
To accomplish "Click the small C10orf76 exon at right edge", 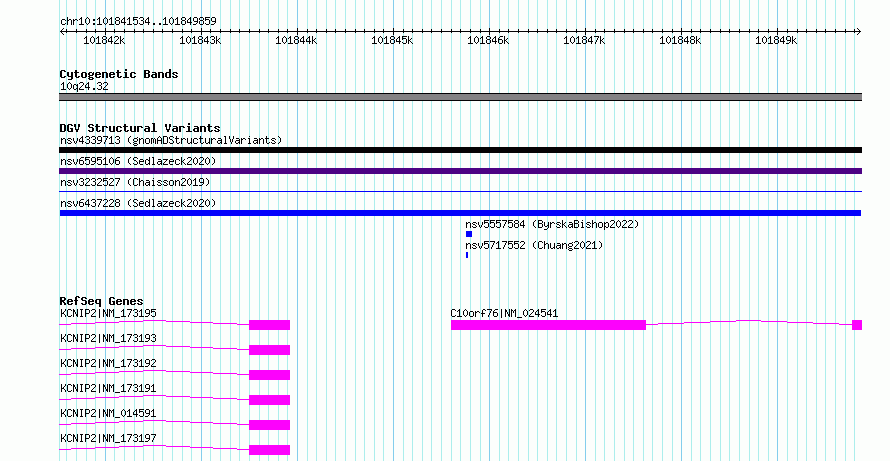I will [x=857, y=325].
